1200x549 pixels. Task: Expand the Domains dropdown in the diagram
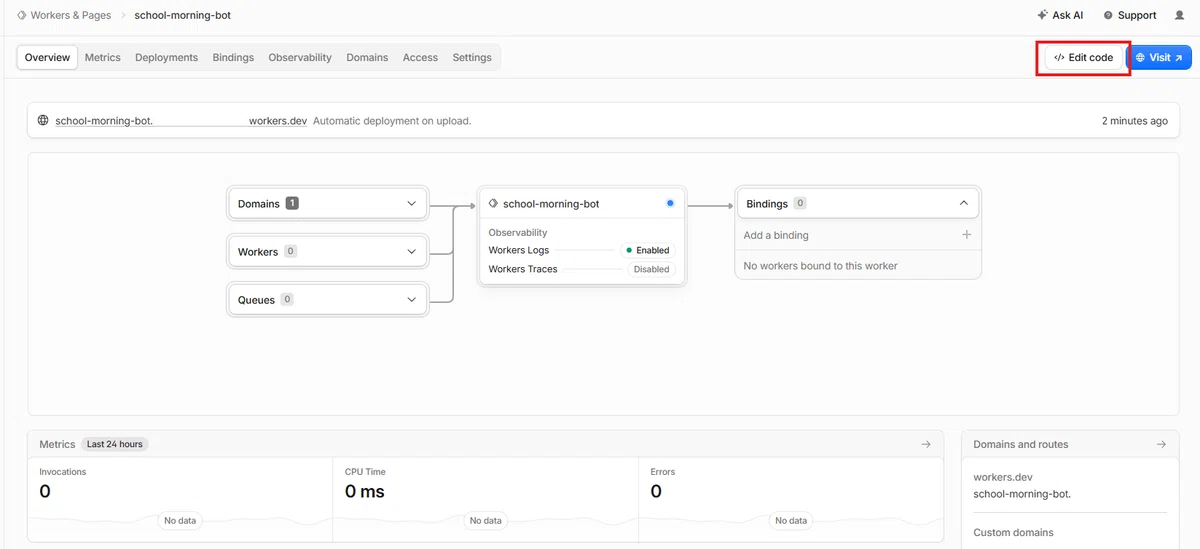point(328,203)
